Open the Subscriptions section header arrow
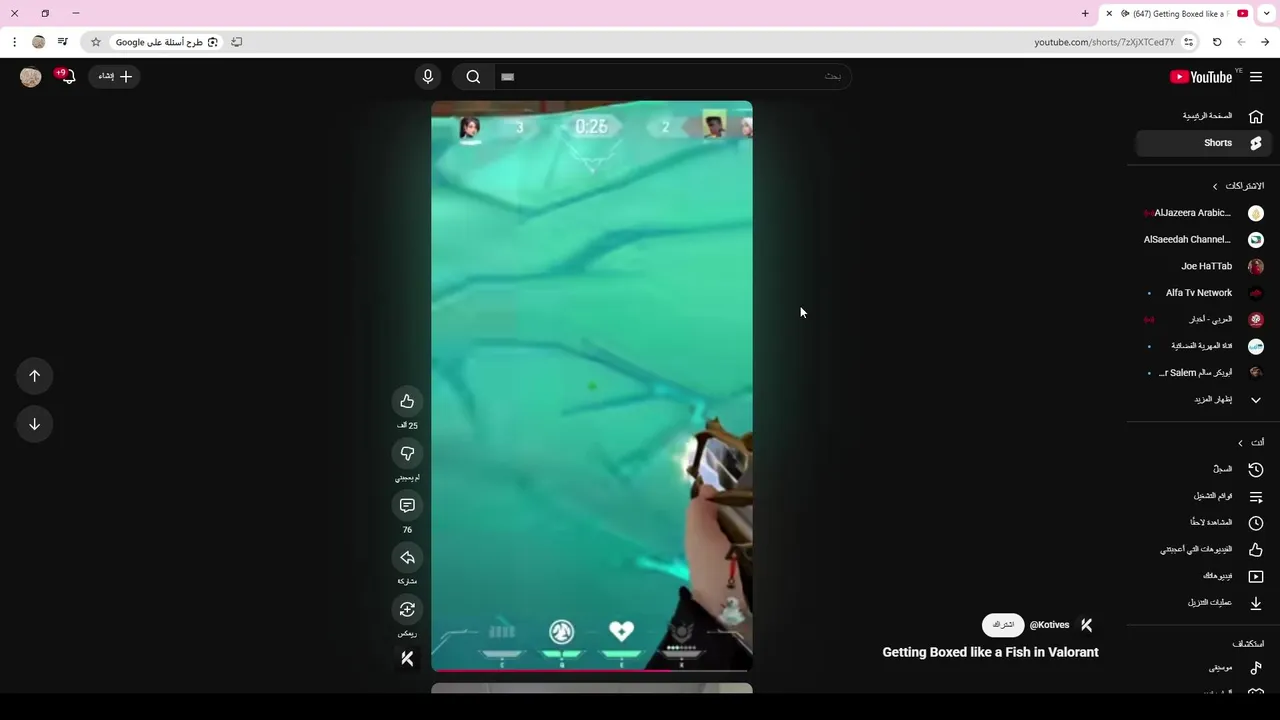The image size is (1280, 720). (1215, 186)
